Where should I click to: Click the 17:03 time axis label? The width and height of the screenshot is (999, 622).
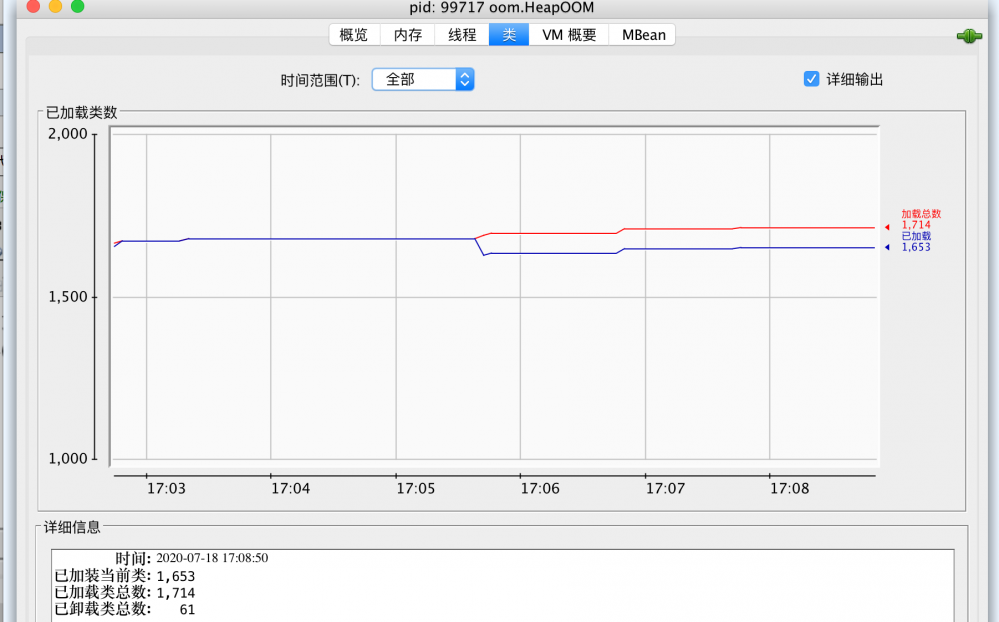166,489
